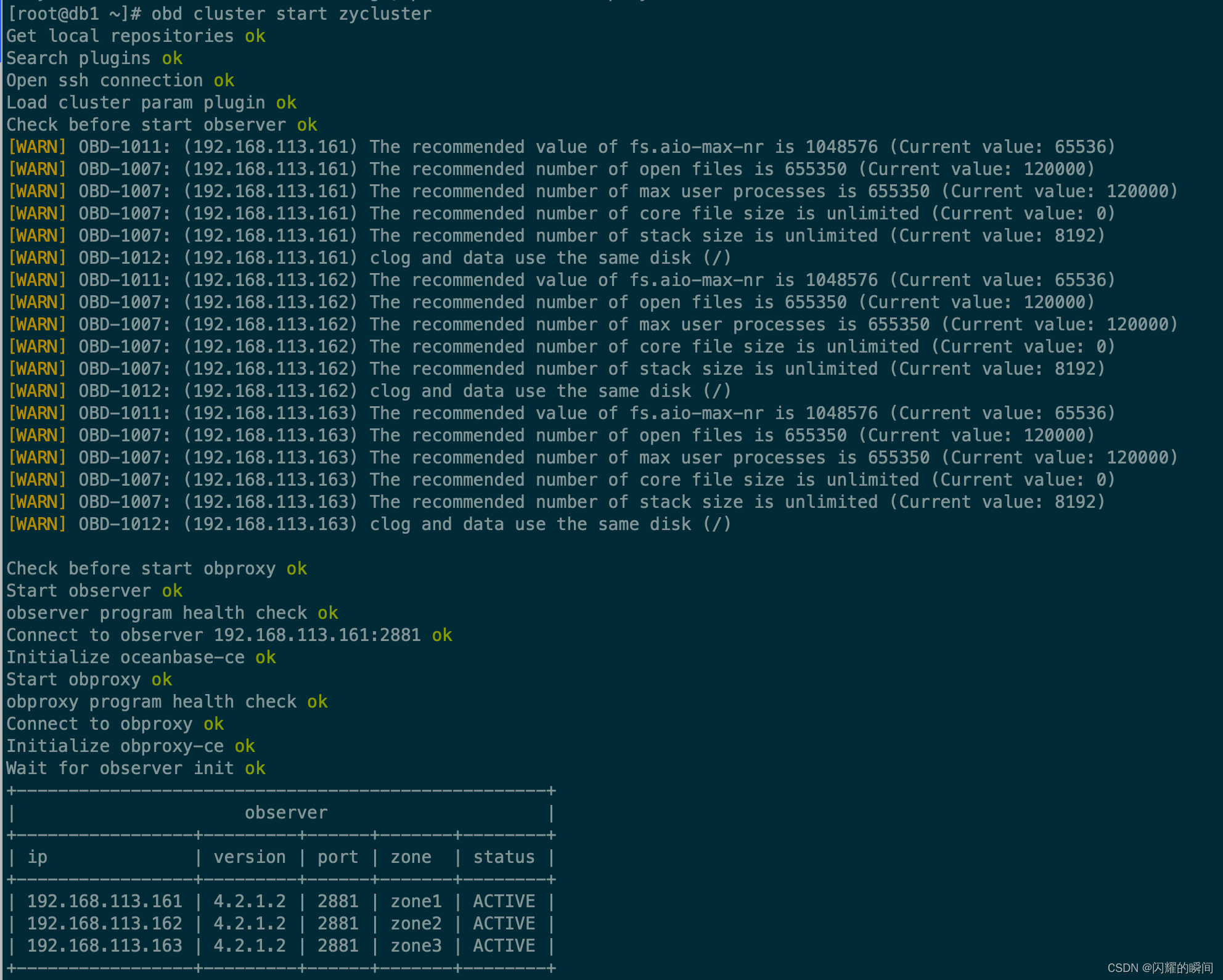This screenshot has height=980, width=1223.
Task: Click the zone2 cell in table
Action: [416, 923]
